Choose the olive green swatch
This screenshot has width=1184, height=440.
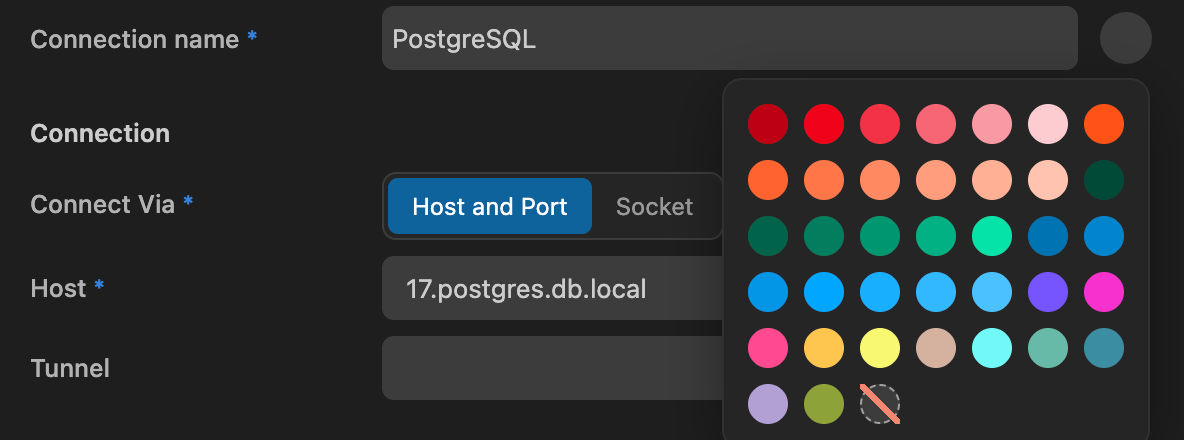point(824,404)
